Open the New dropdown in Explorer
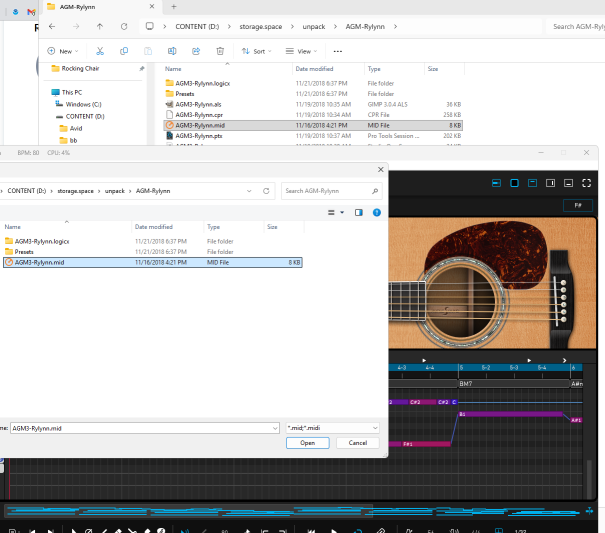 point(63,51)
